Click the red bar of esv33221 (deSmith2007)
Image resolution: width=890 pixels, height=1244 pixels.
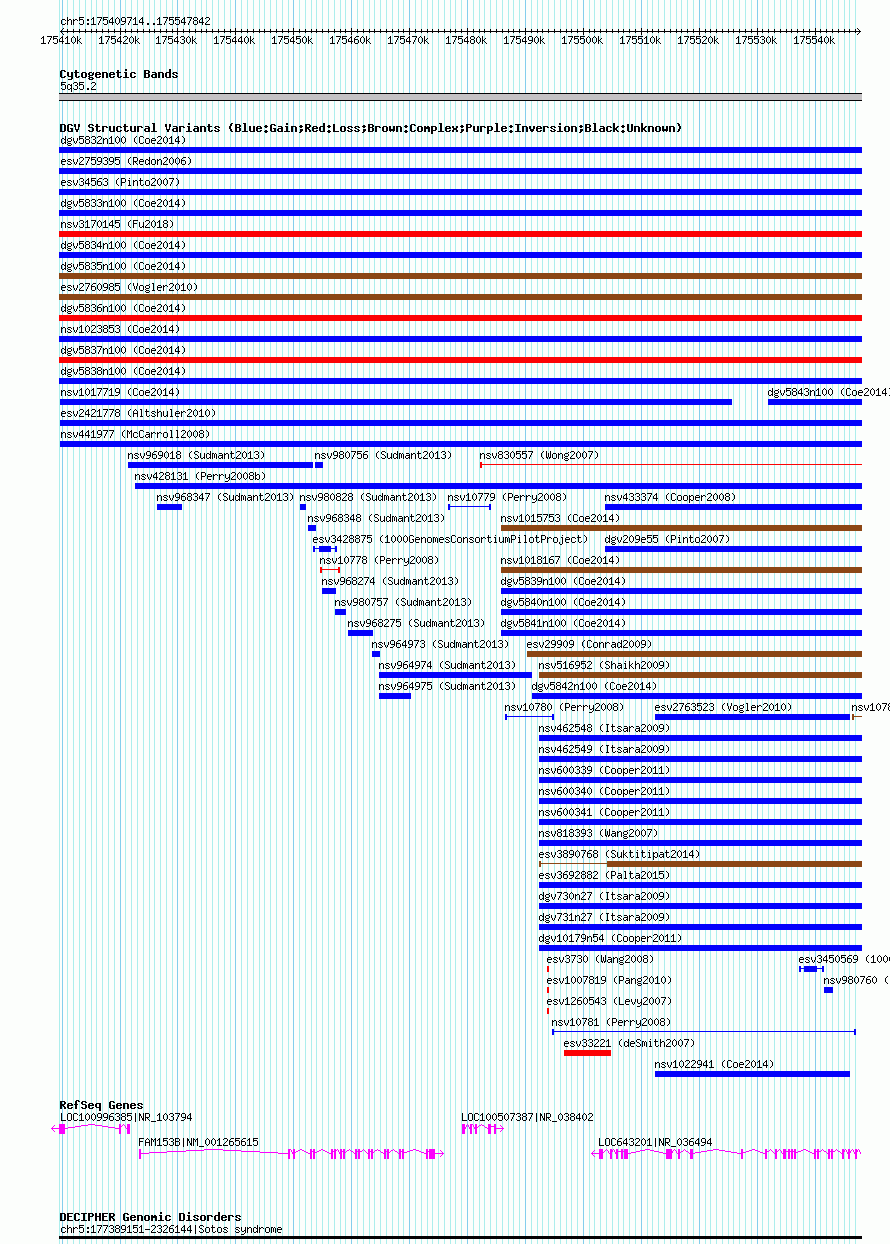(x=587, y=1052)
